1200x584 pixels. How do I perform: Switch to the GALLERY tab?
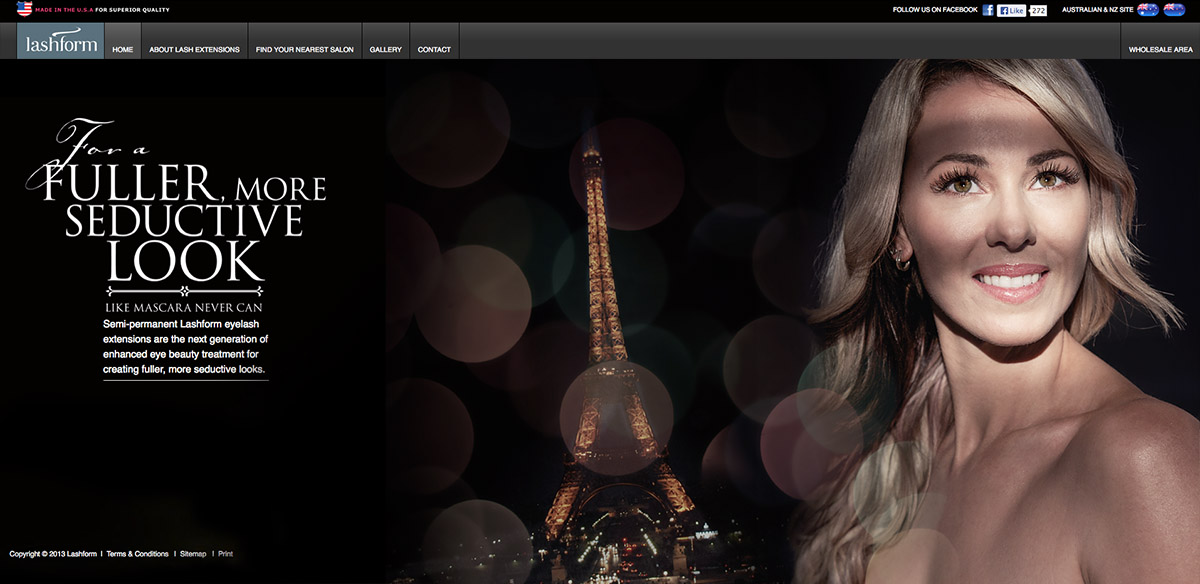385,47
